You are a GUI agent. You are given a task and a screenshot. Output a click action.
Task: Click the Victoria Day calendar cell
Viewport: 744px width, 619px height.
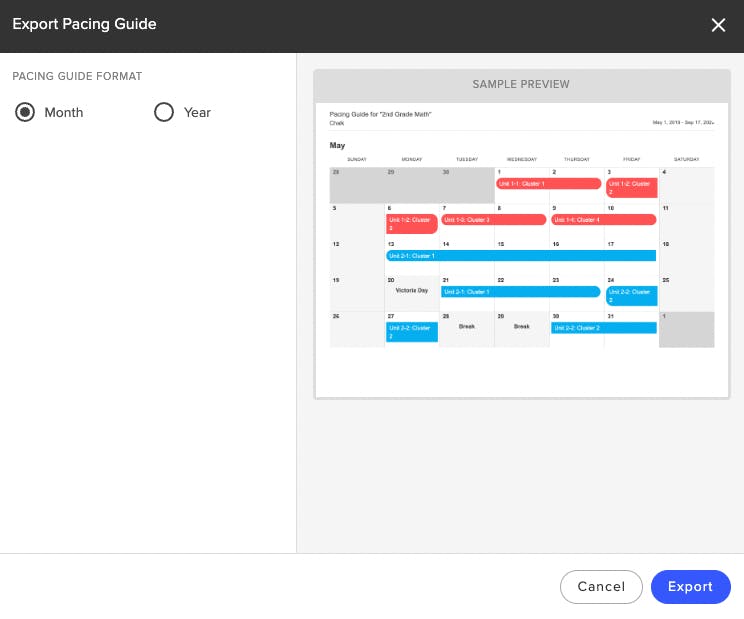click(411, 293)
